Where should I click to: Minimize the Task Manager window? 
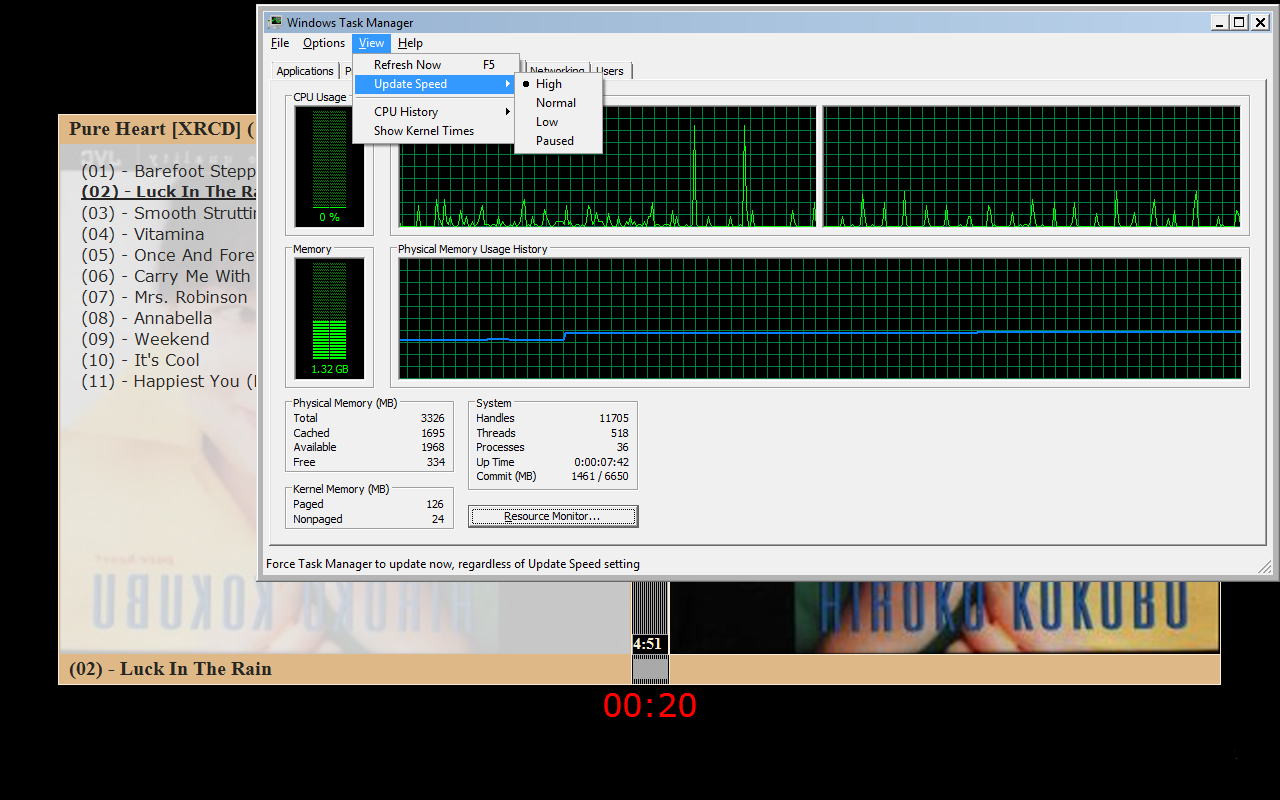click(1220, 22)
